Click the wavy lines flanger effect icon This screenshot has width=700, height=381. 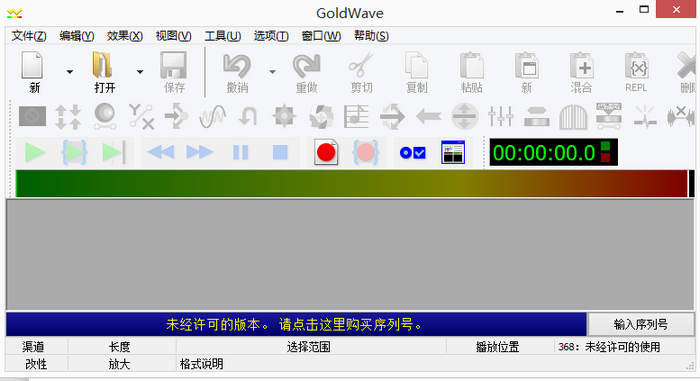tap(212, 117)
